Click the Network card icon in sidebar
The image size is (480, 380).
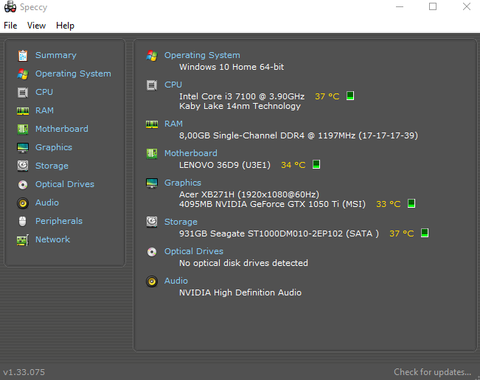(x=23, y=240)
